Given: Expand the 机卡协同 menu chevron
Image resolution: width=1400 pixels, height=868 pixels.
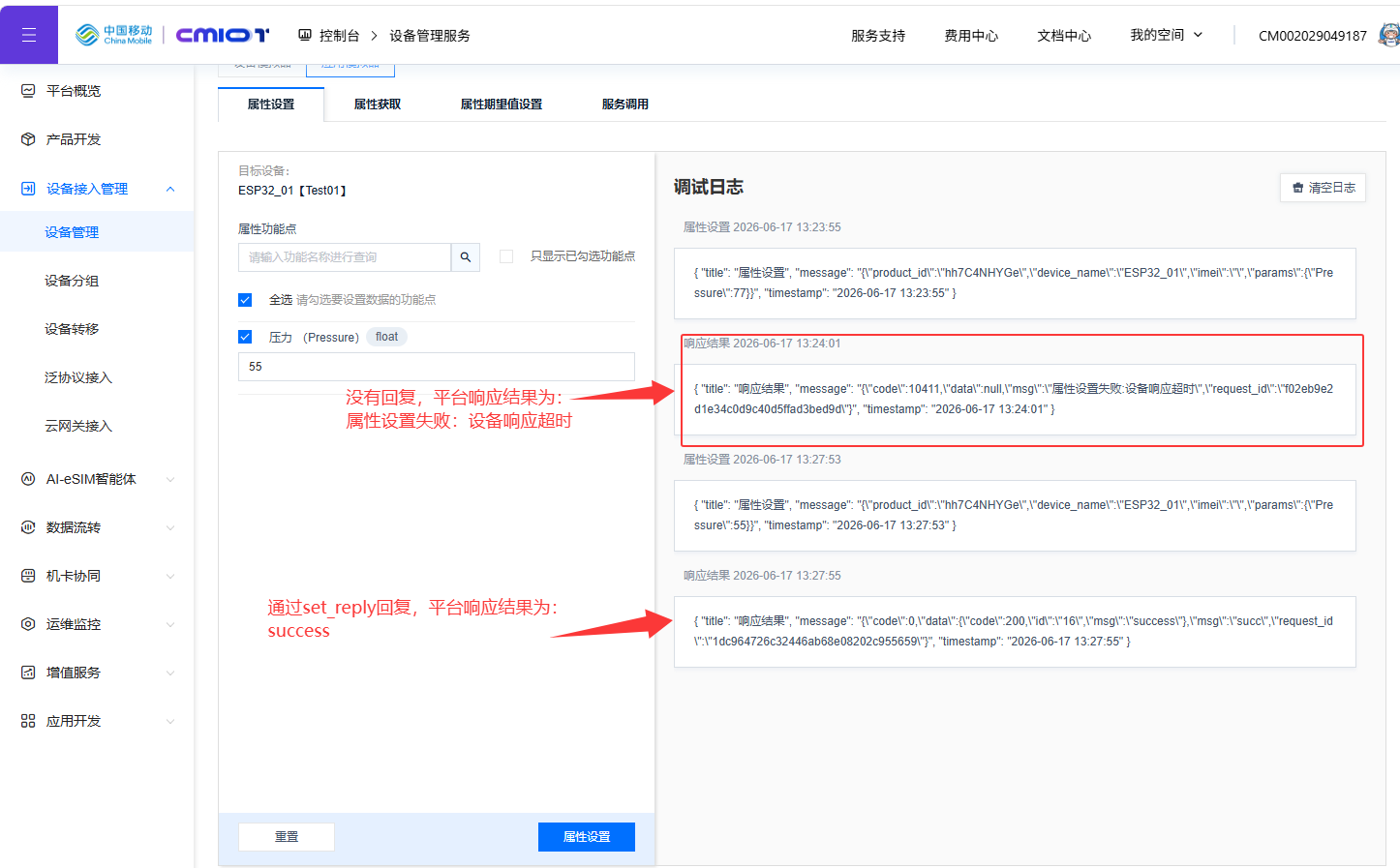Looking at the screenshot, I should [170, 576].
